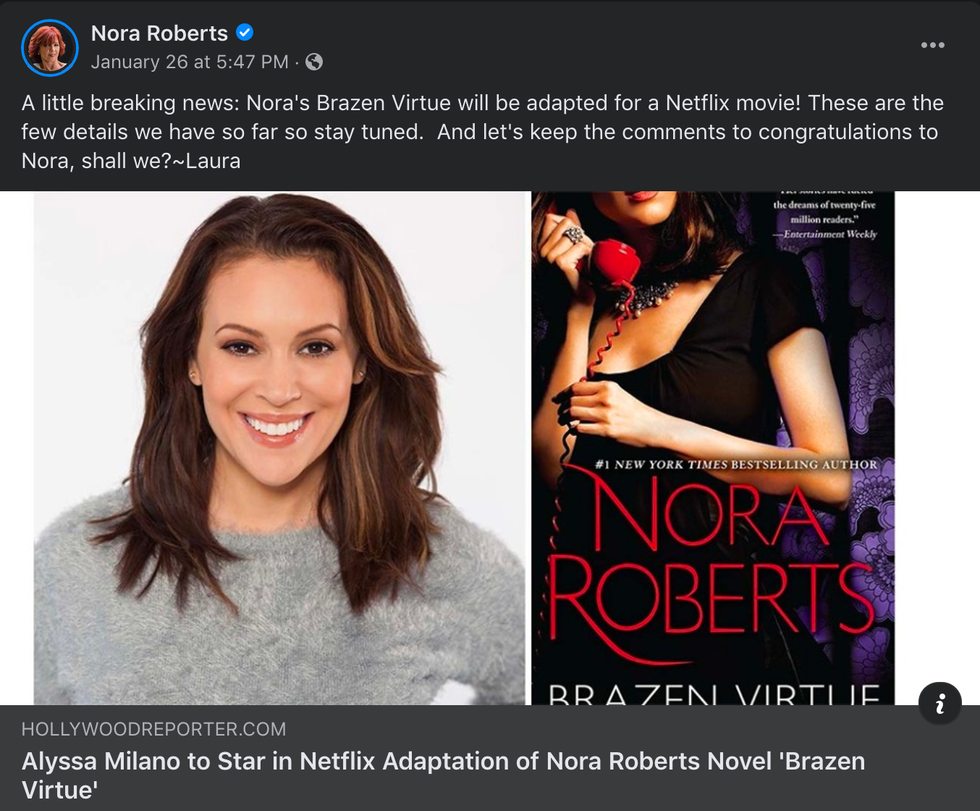Click the '#1 New York Times Bestselling Author' line

click(737, 464)
